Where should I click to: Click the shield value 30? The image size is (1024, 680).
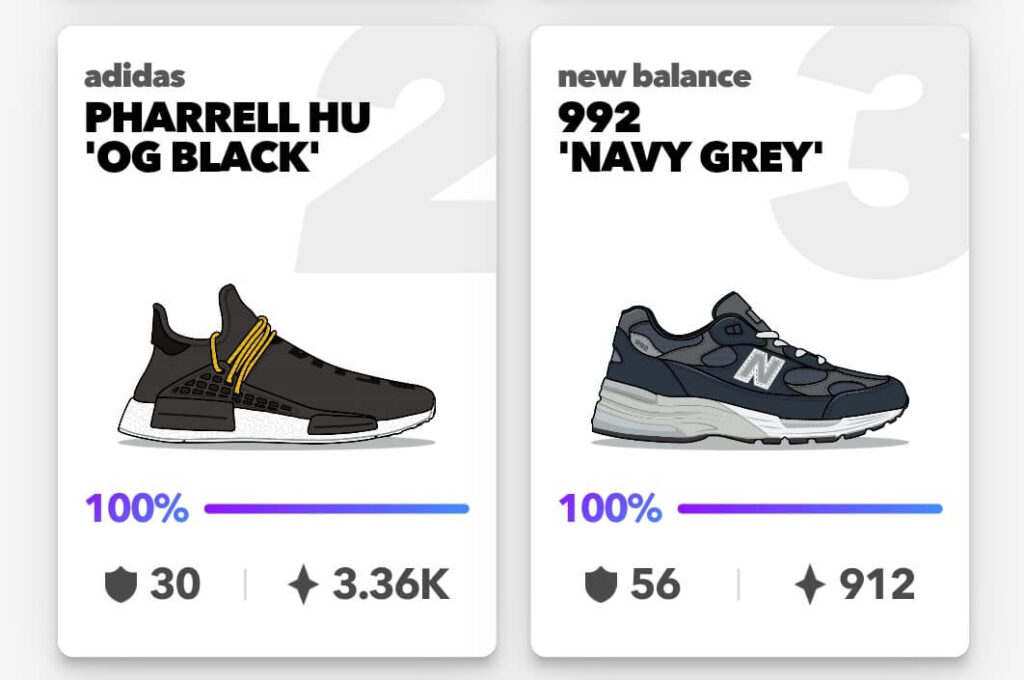[x=175, y=584]
